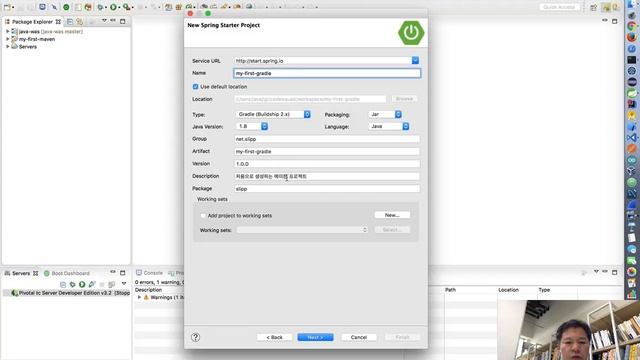Click Link with Editor icon in Package Explorer
The width and height of the screenshot is (640, 360).
tap(79, 21)
